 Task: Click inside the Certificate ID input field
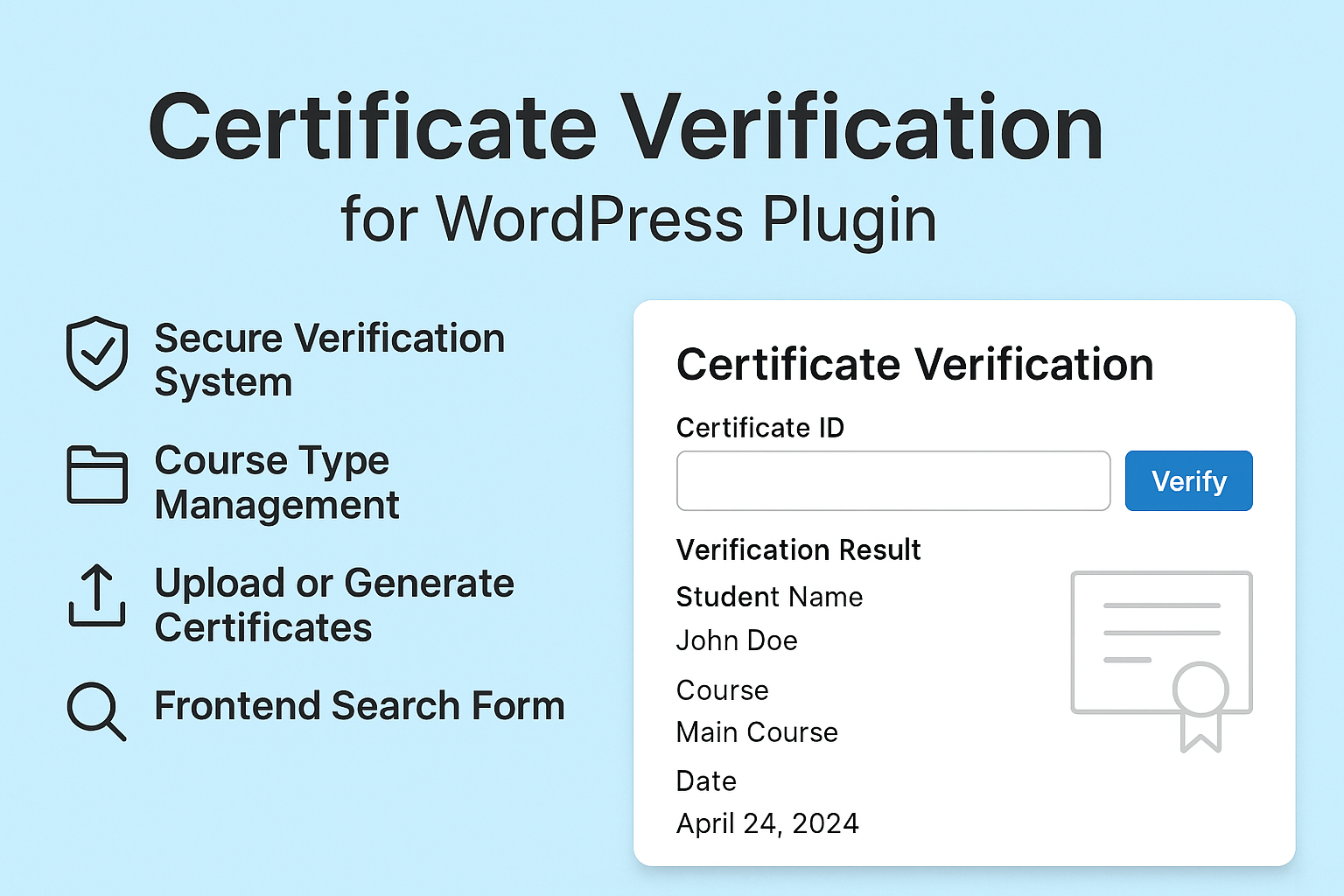[x=892, y=480]
